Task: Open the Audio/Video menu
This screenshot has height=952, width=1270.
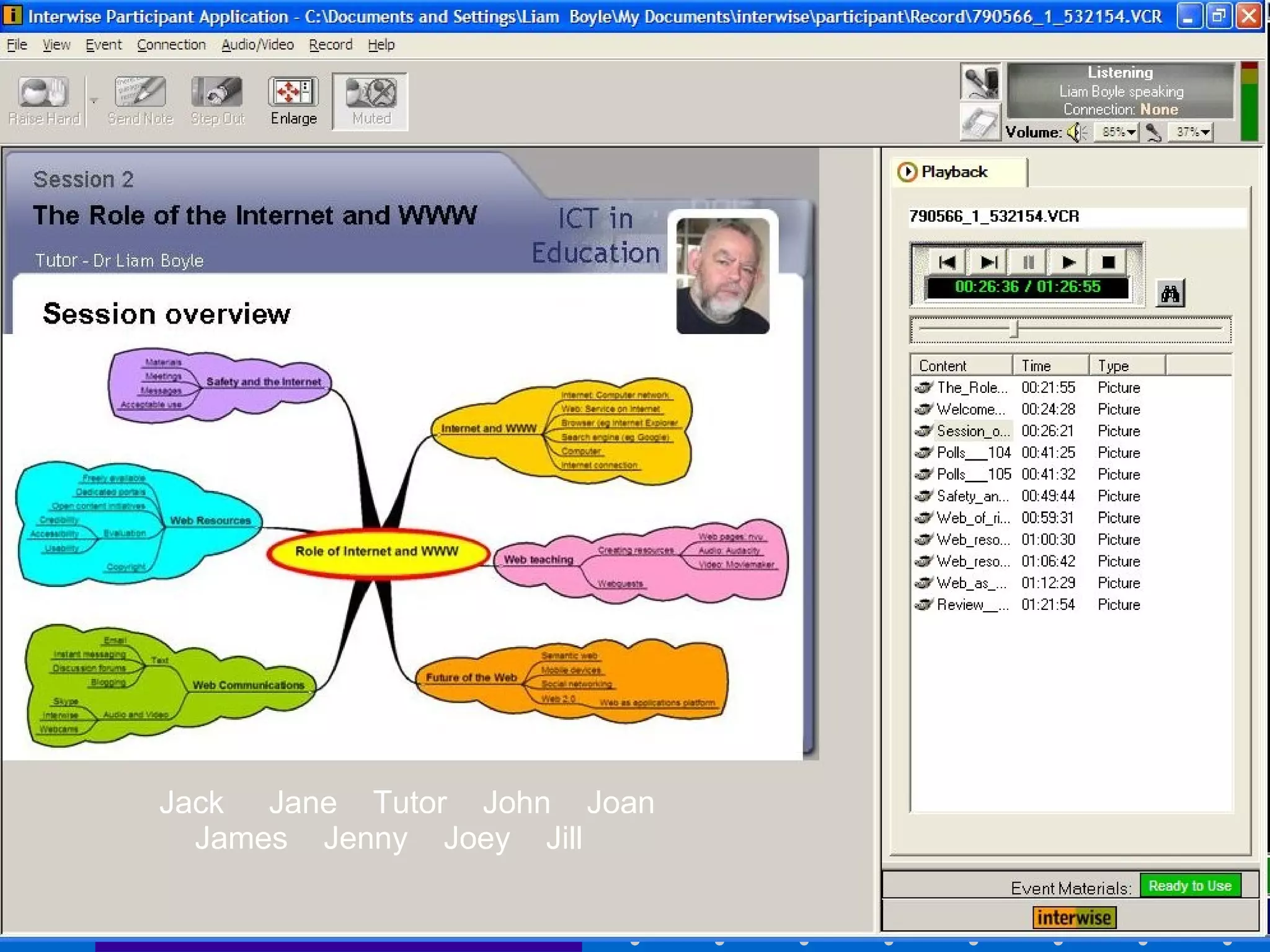Action: (x=257, y=45)
